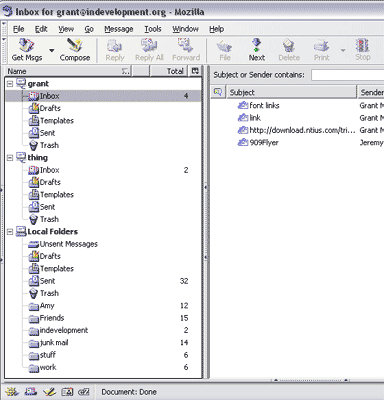
Task: Select the Unsent Messages folder
Action: (x=103, y=244)
